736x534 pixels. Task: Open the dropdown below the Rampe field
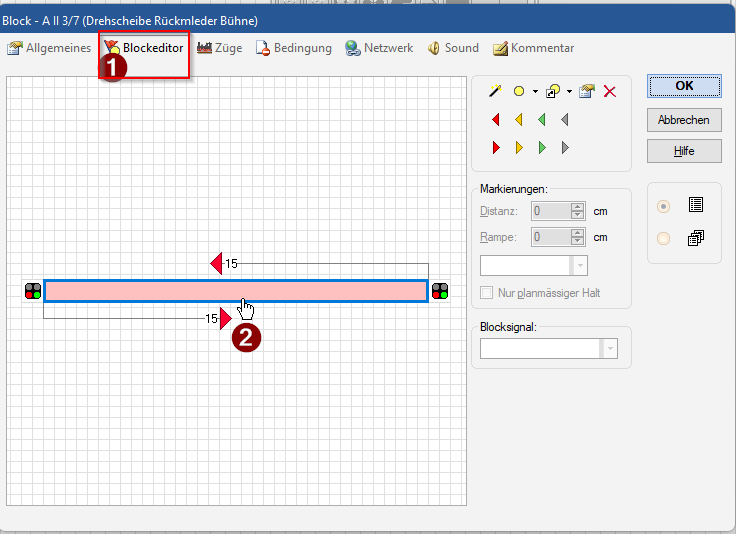click(579, 265)
